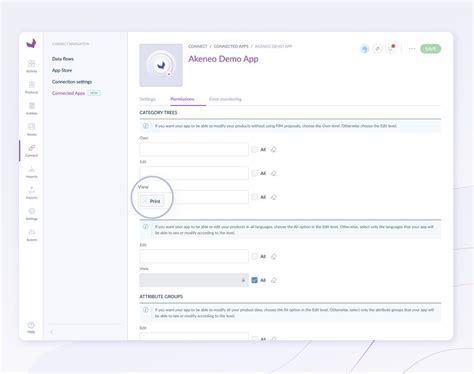This screenshot has height=374, width=474.
Task: Open App Store in Connect navigation
Action: pos(62,70)
